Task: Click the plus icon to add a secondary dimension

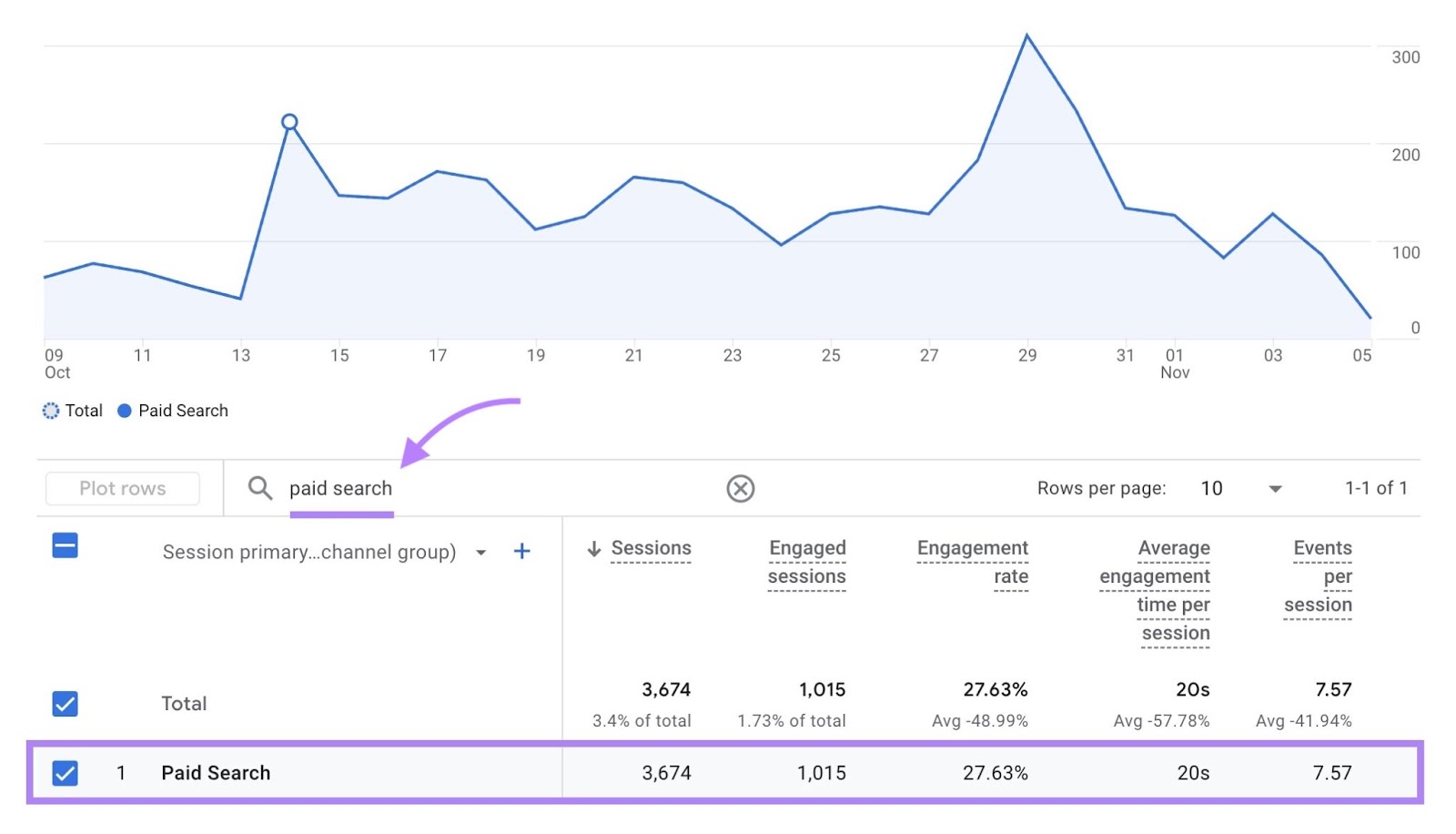Action: pyautogui.click(x=522, y=551)
